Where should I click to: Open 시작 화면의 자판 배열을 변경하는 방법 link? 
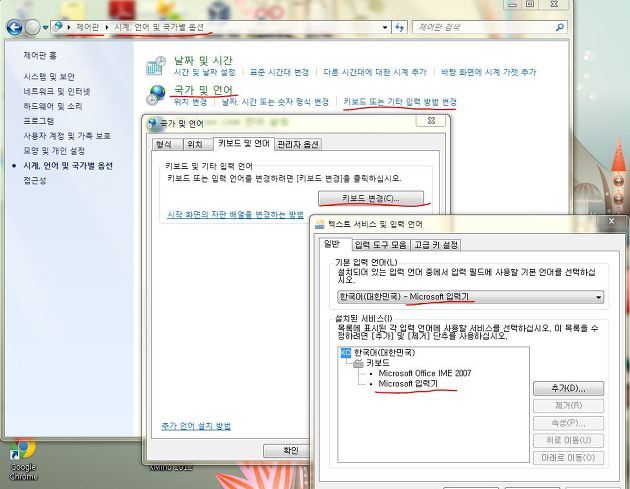(x=235, y=215)
